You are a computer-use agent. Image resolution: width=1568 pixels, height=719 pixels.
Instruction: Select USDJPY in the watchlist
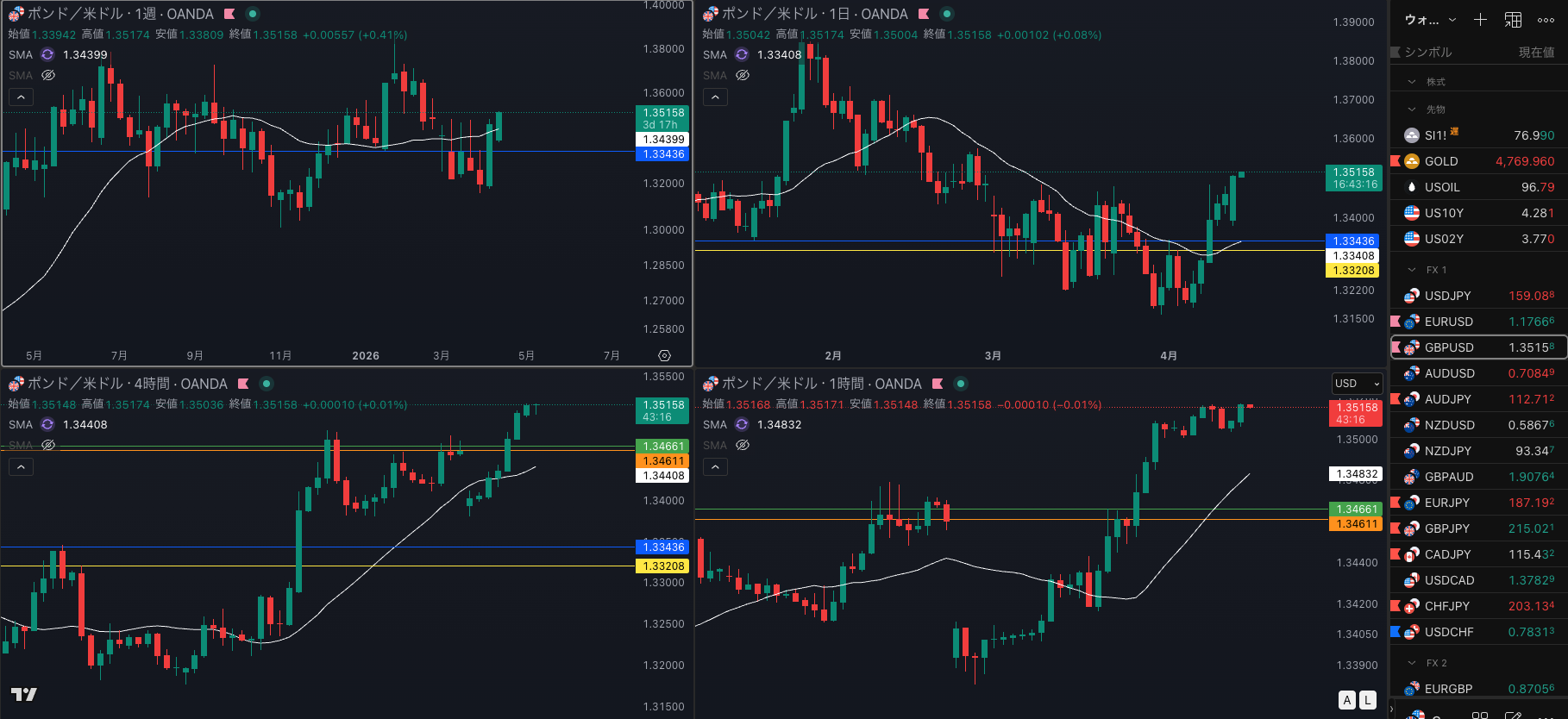[1447, 296]
